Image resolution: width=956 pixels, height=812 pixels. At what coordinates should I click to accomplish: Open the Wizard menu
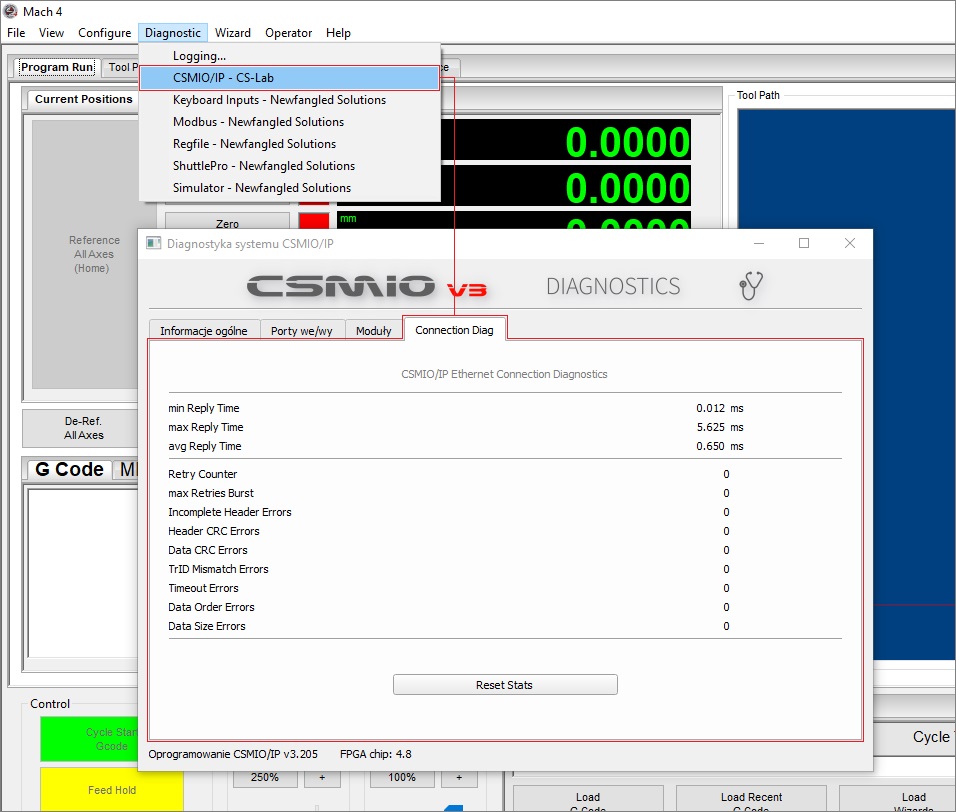[233, 33]
